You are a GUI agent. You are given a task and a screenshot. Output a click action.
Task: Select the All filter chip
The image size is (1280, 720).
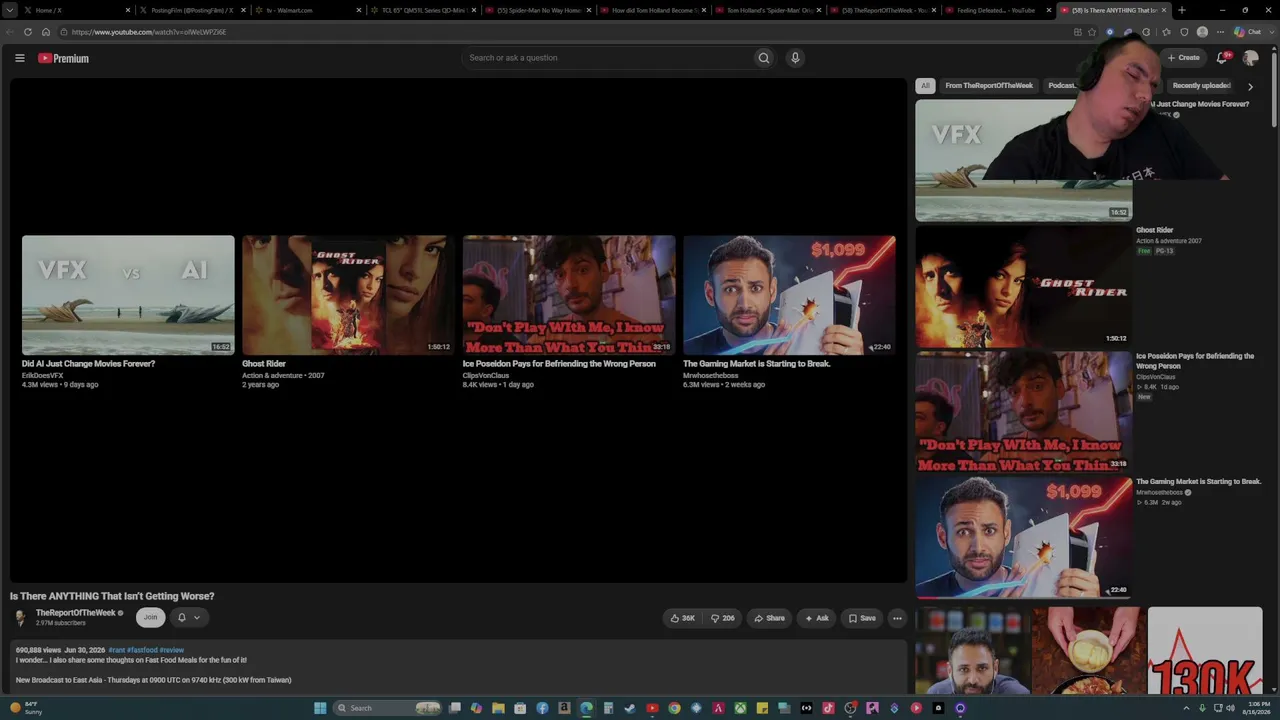(x=925, y=86)
